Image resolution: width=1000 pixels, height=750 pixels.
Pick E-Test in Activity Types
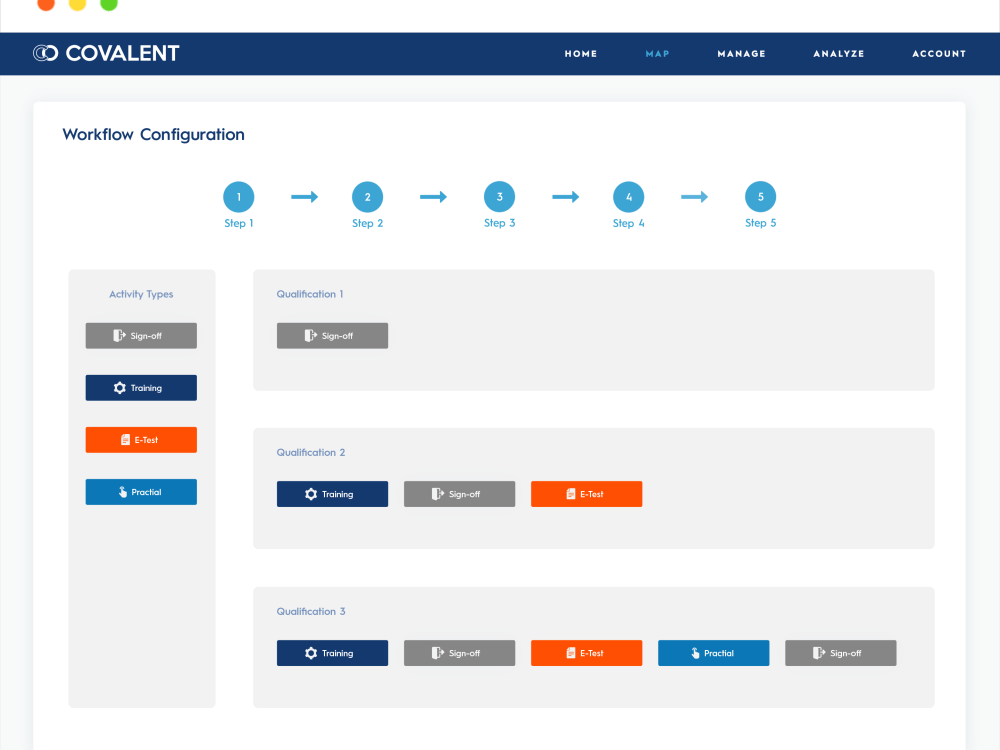(141, 440)
